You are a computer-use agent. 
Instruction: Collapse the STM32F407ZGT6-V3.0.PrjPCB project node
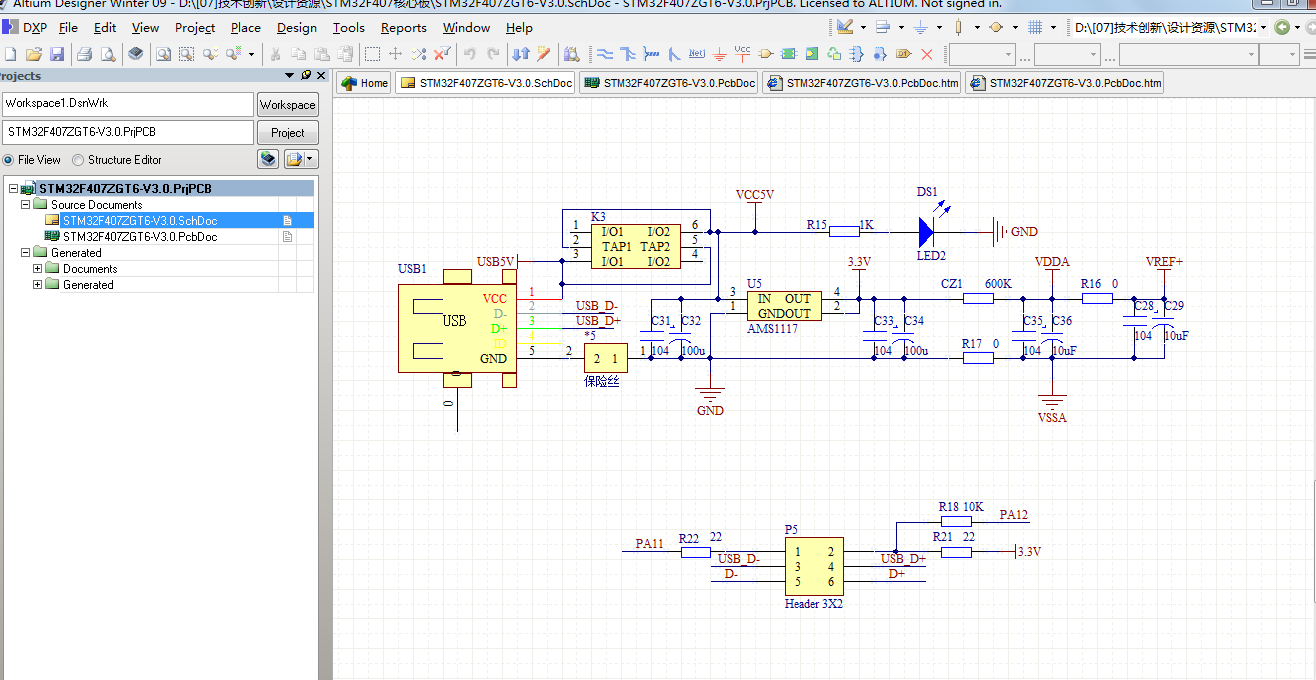click(x=13, y=189)
